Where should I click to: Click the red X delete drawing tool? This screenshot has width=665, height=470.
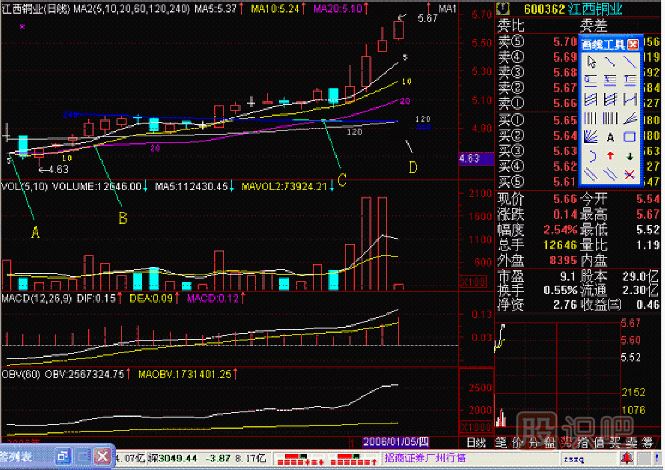(x=629, y=174)
